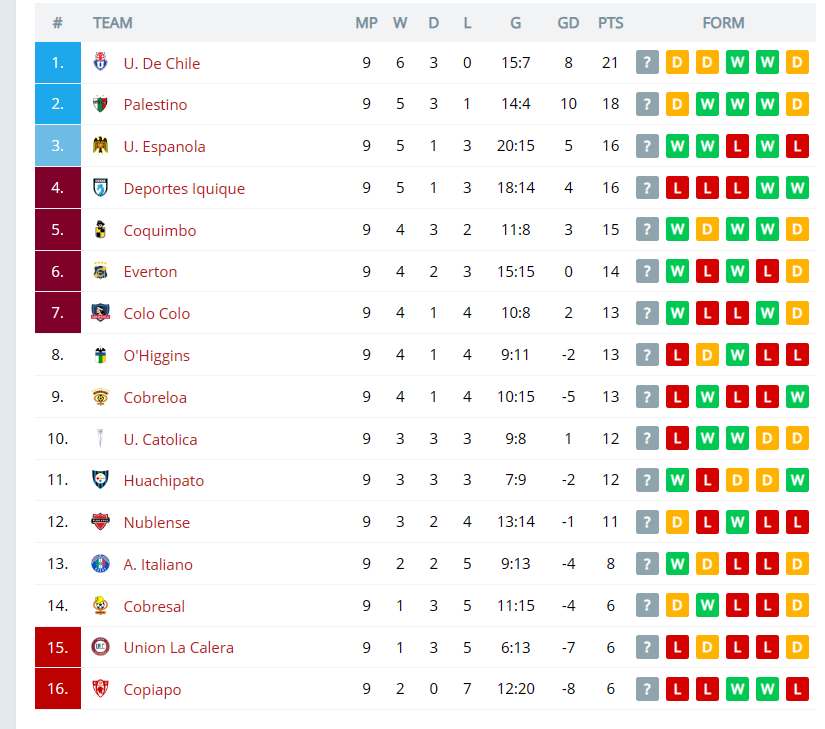This screenshot has width=825, height=729.
Task: Open the Deportes Iquique team link
Action: click(x=184, y=188)
